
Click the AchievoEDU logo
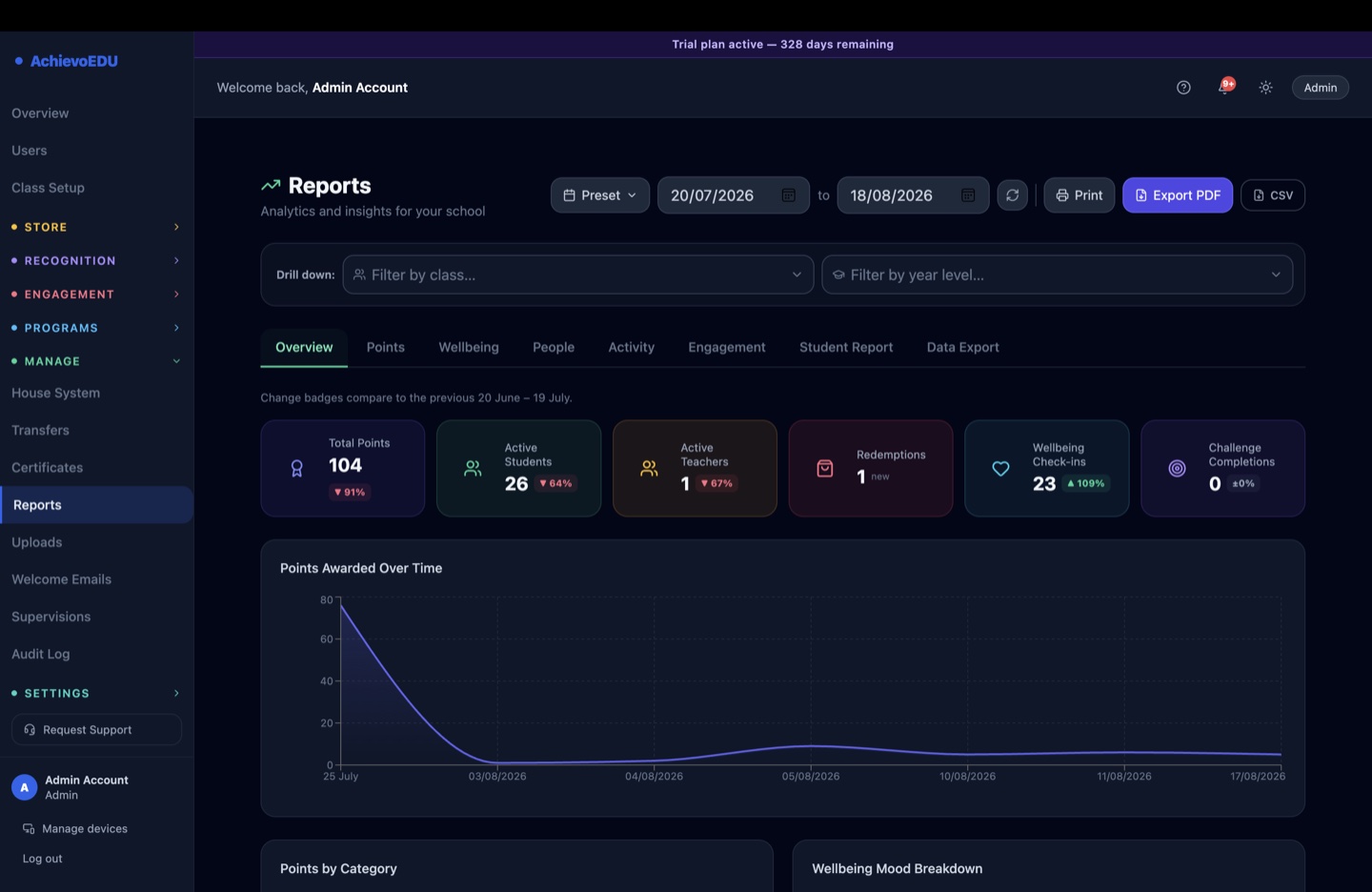point(67,61)
